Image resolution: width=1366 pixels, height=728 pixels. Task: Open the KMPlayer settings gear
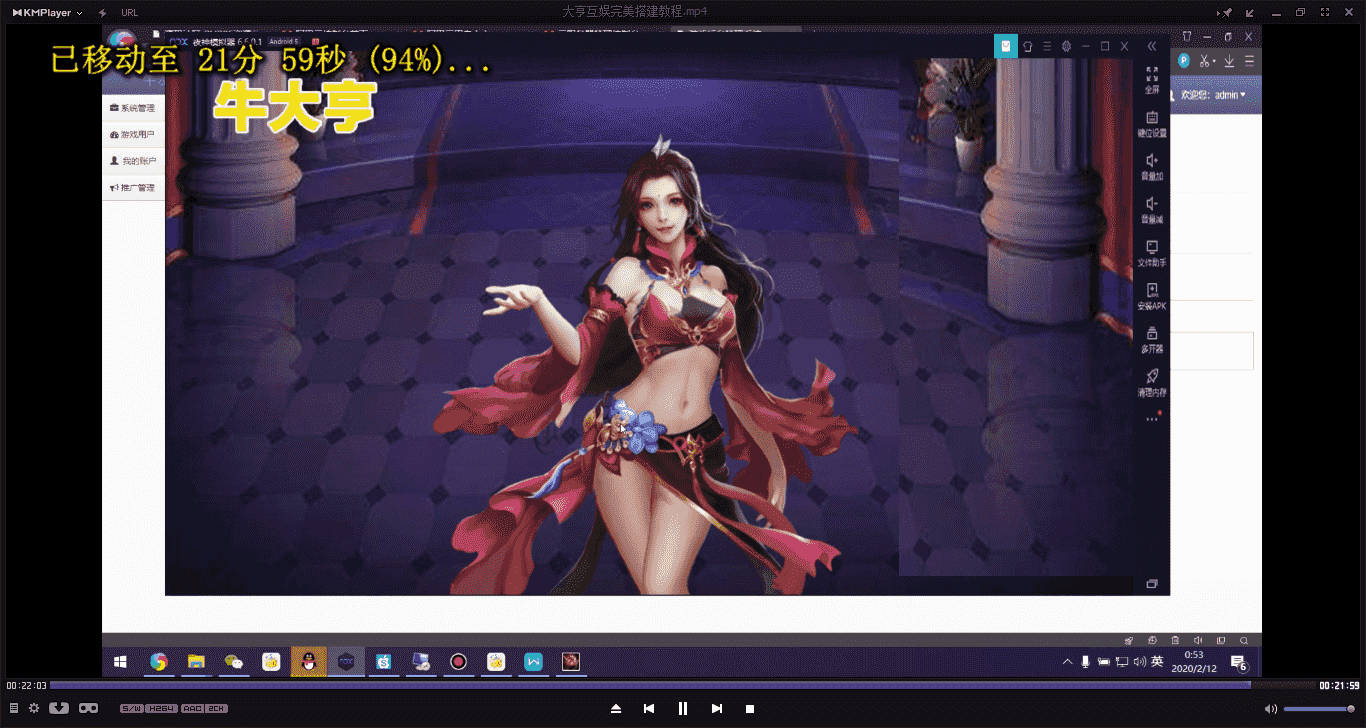click(x=34, y=708)
